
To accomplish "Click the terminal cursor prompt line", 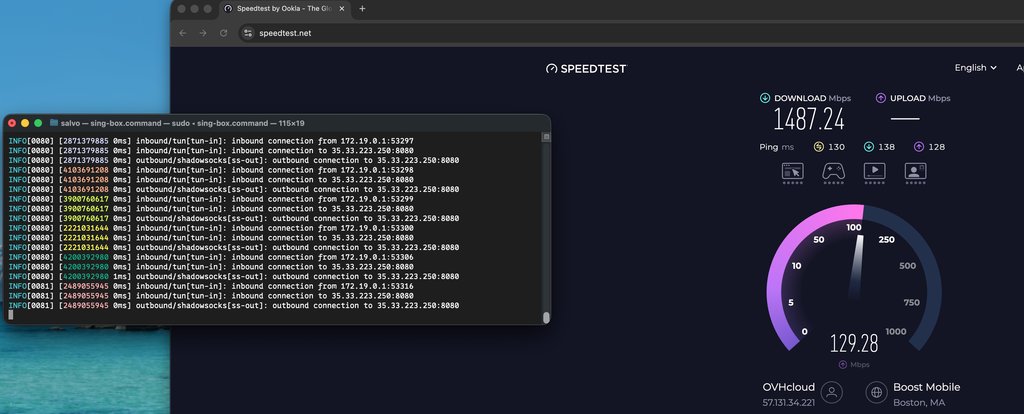I will pyautogui.click(x=11, y=315).
